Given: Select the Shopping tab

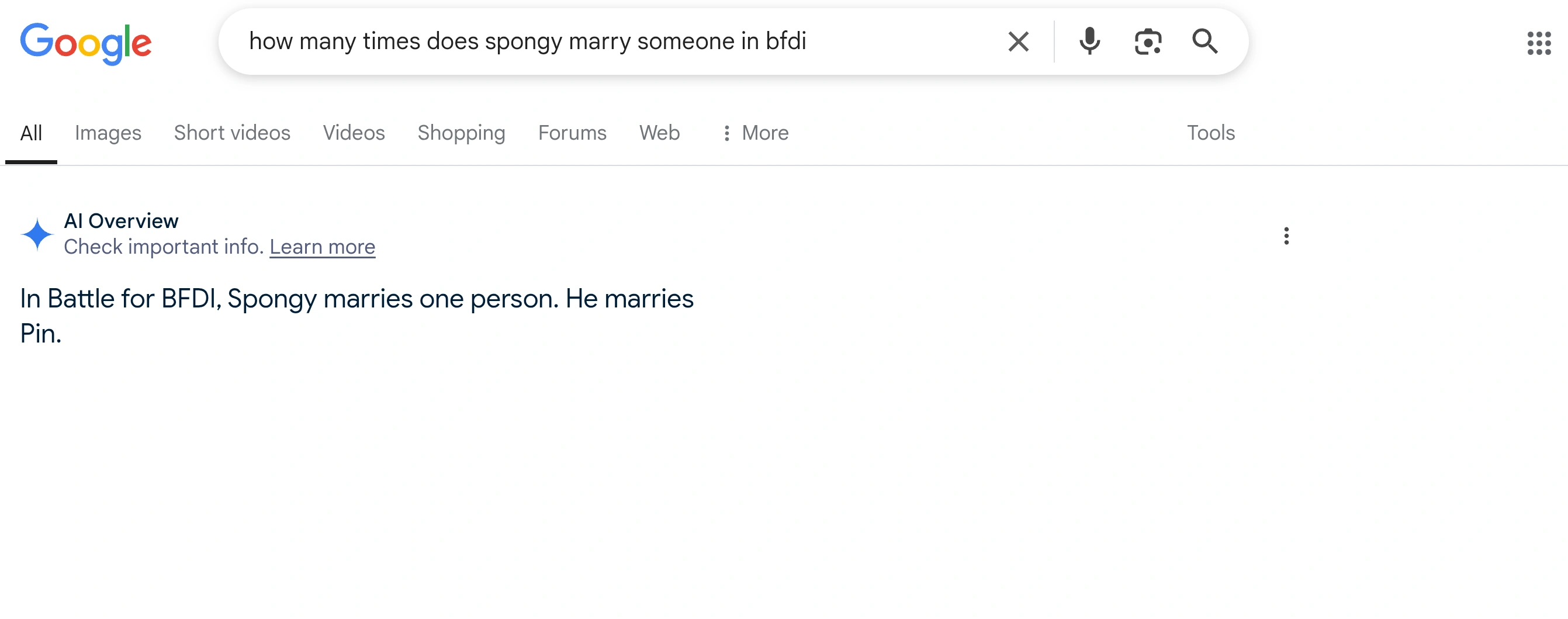Looking at the screenshot, I should (461, 133).
